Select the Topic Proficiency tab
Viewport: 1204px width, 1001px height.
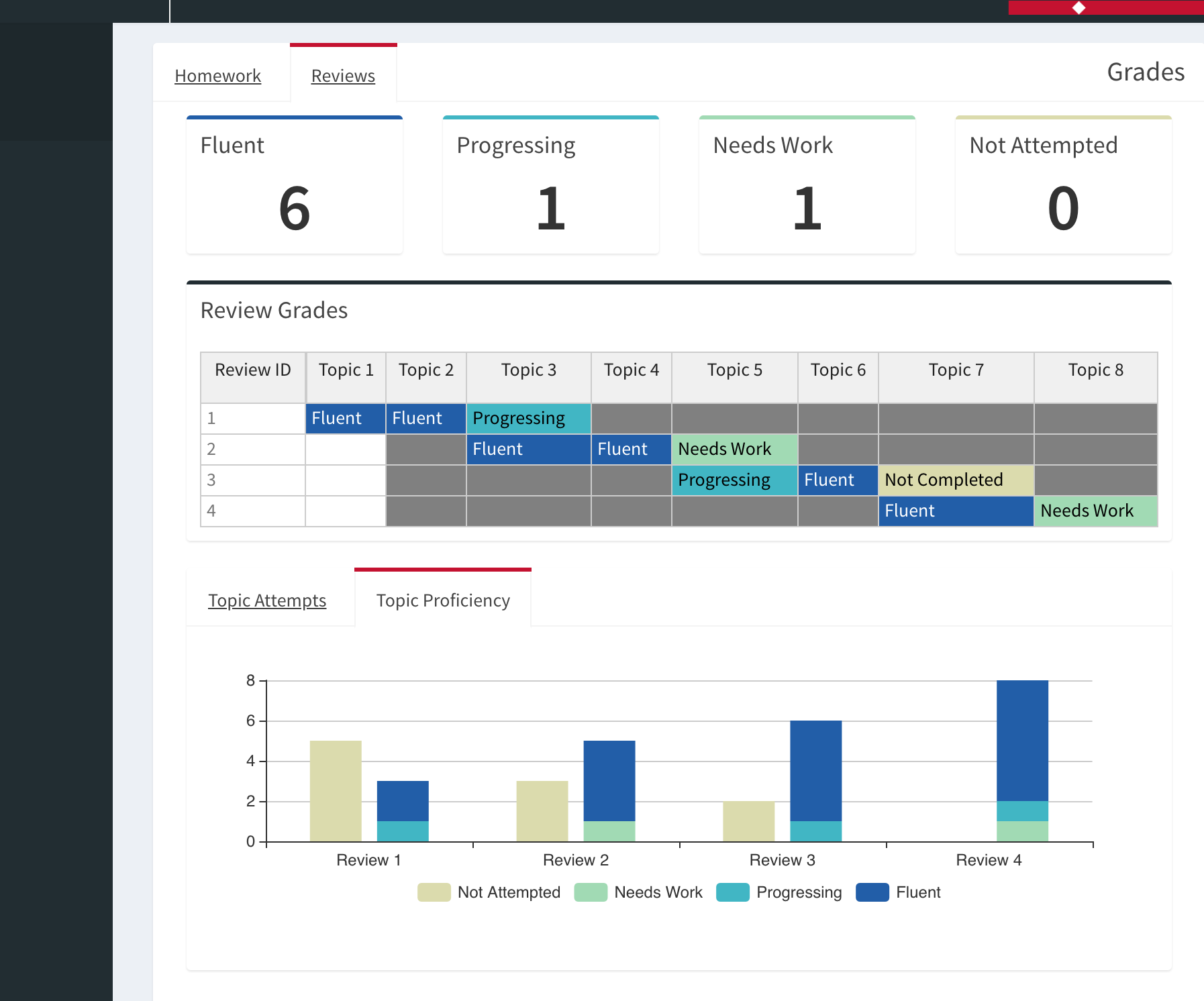[x=443, y=600]
